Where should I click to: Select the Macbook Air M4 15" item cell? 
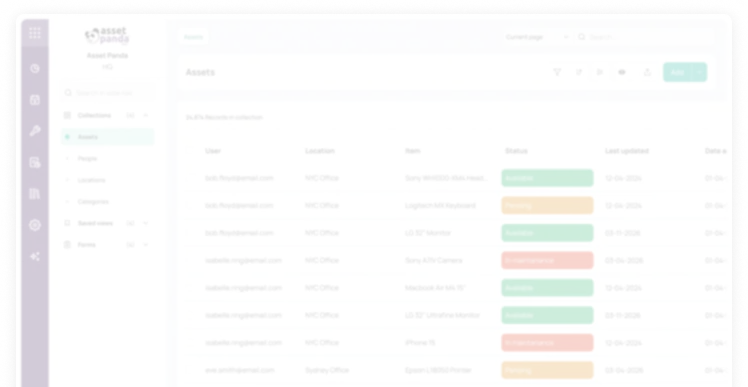tap(435, 288)
